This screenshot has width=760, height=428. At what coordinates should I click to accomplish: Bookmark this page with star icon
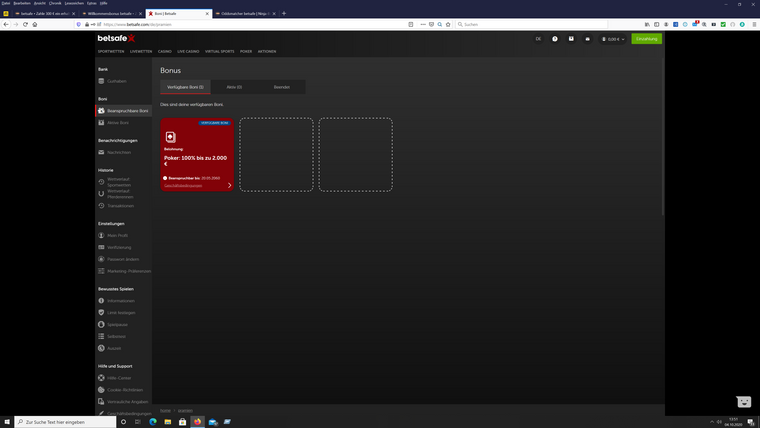coord(448,24)
